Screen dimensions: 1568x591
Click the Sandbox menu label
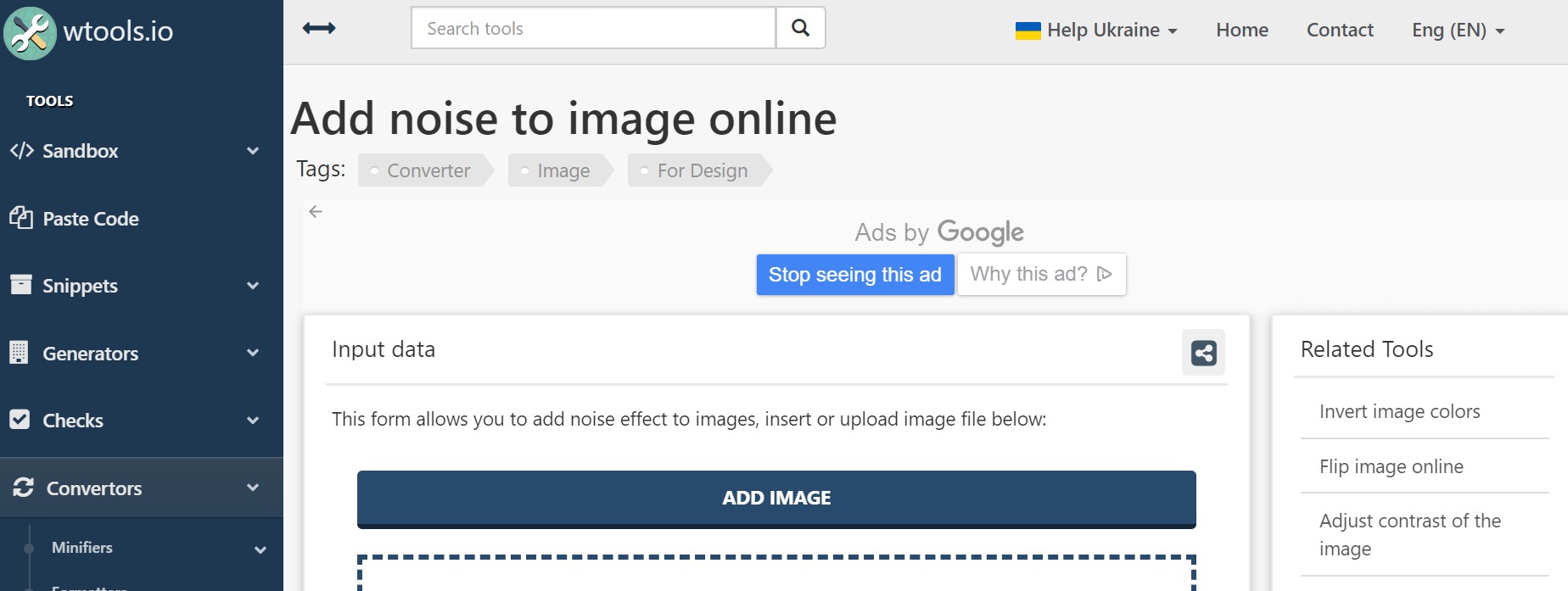point(81,151)
